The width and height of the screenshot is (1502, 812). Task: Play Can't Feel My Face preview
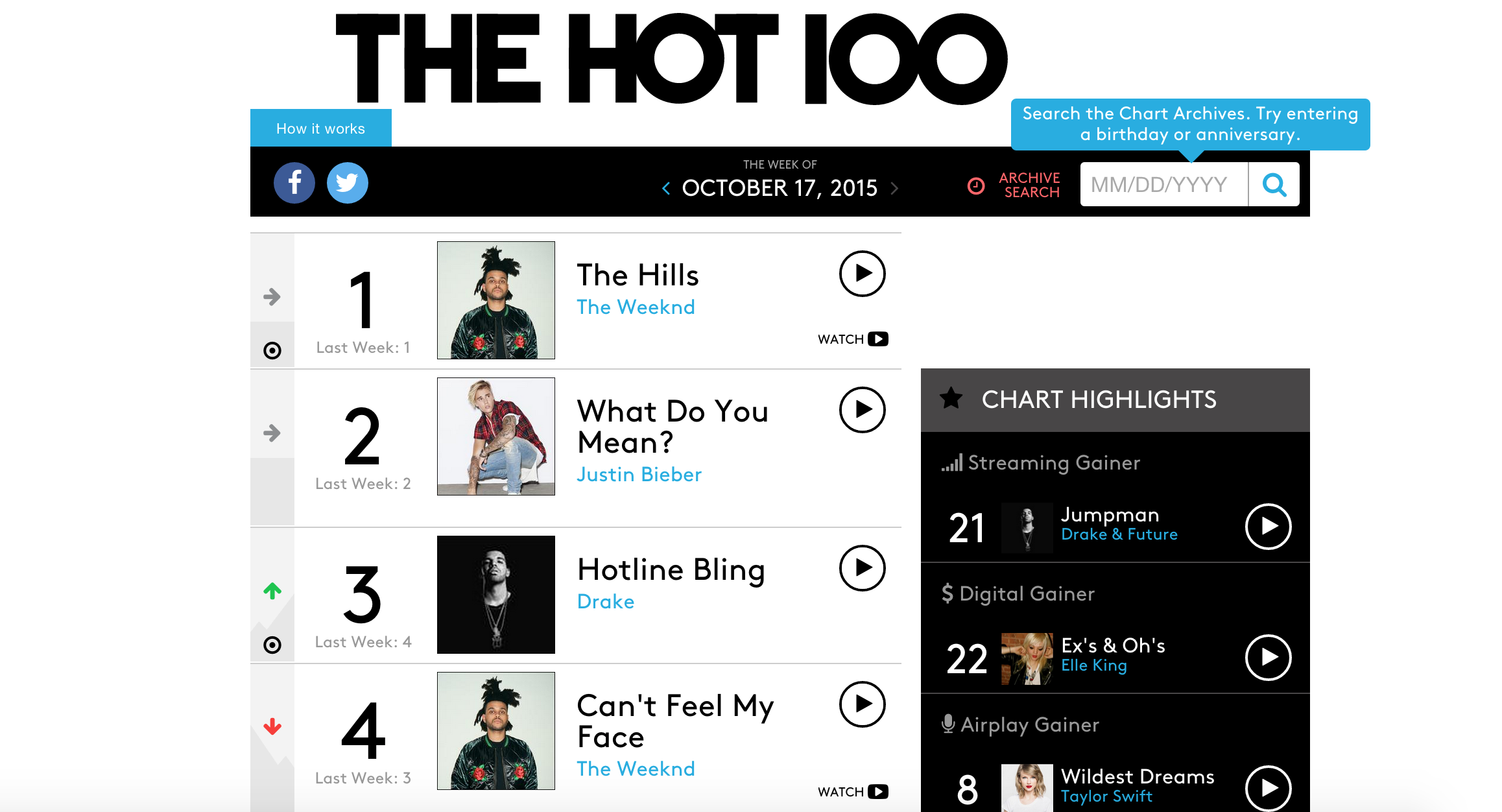coord(863,704)
